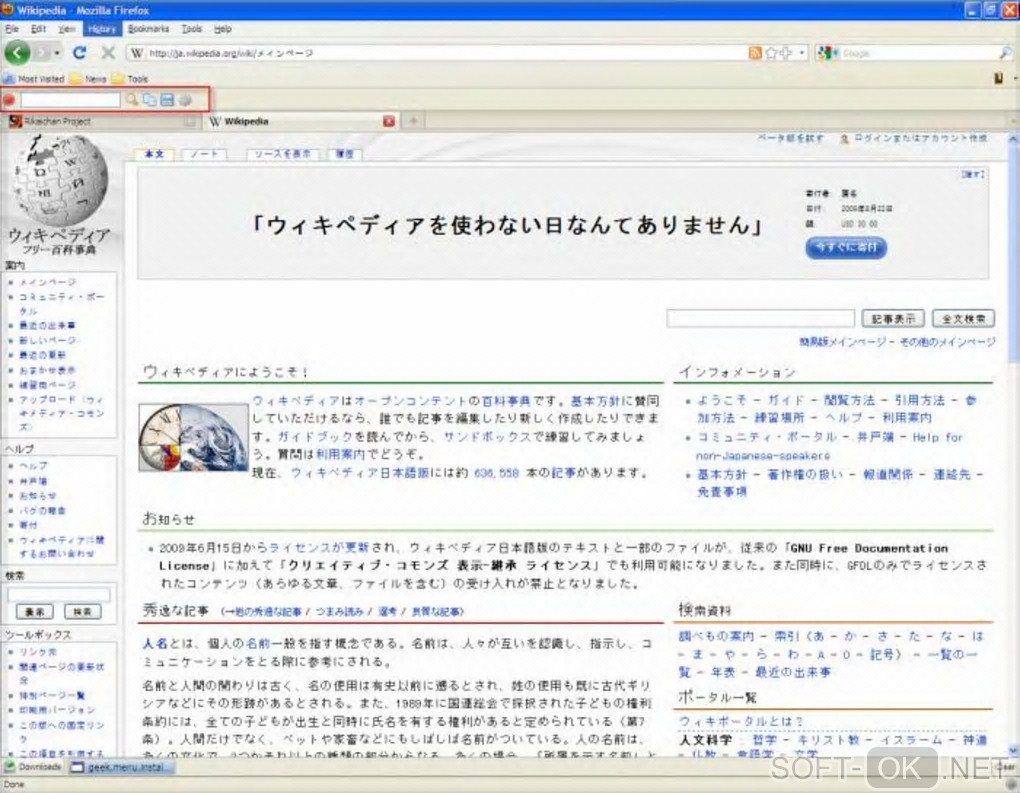This screenshot has height=793, width=1020.
Task: Switch to the Rikaichan Project tab
Action: click(101, 121)
